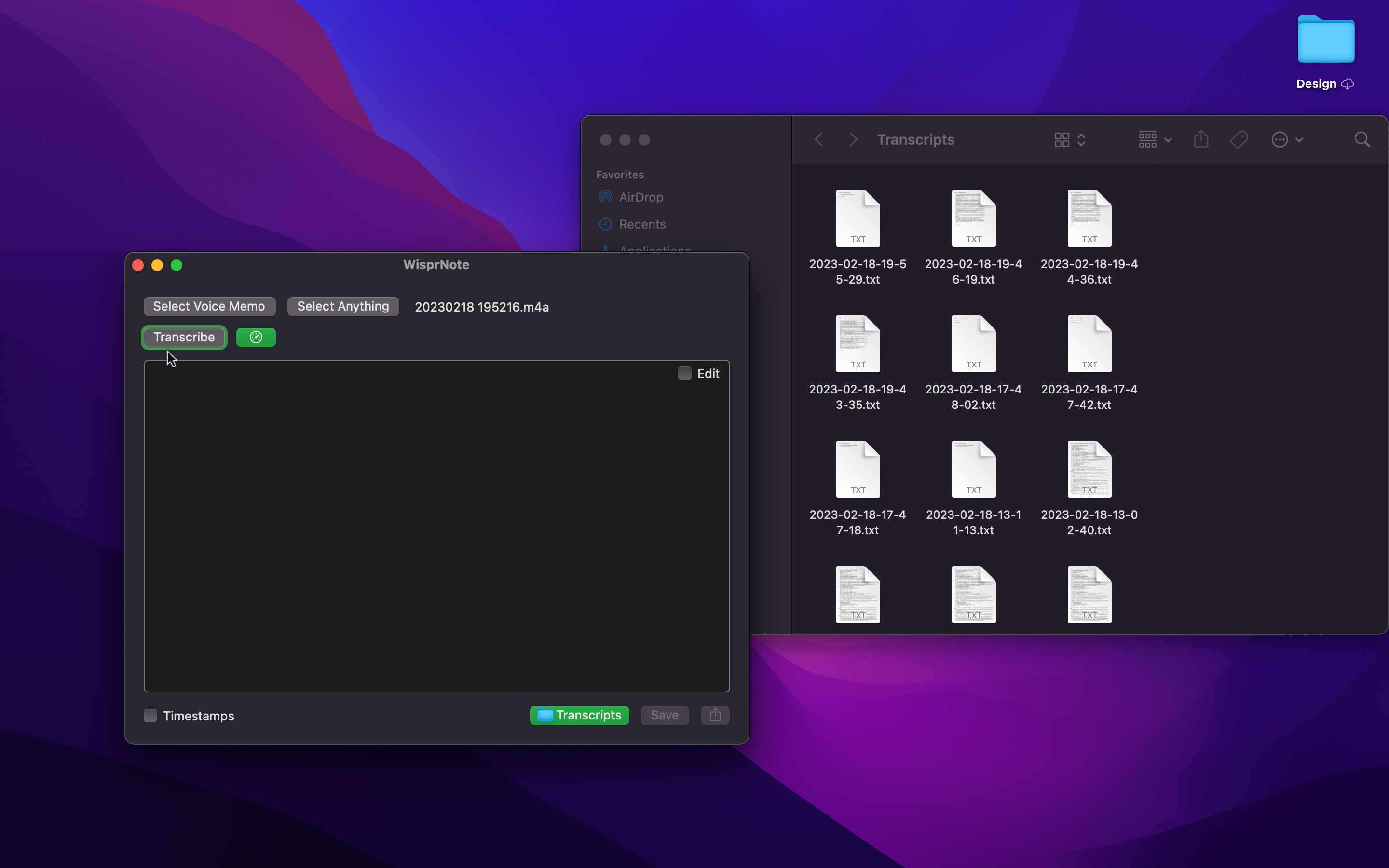Enable the Edit checkbox
The image size is (1389, 868).
pyautogui.click(x=684, y=374)
